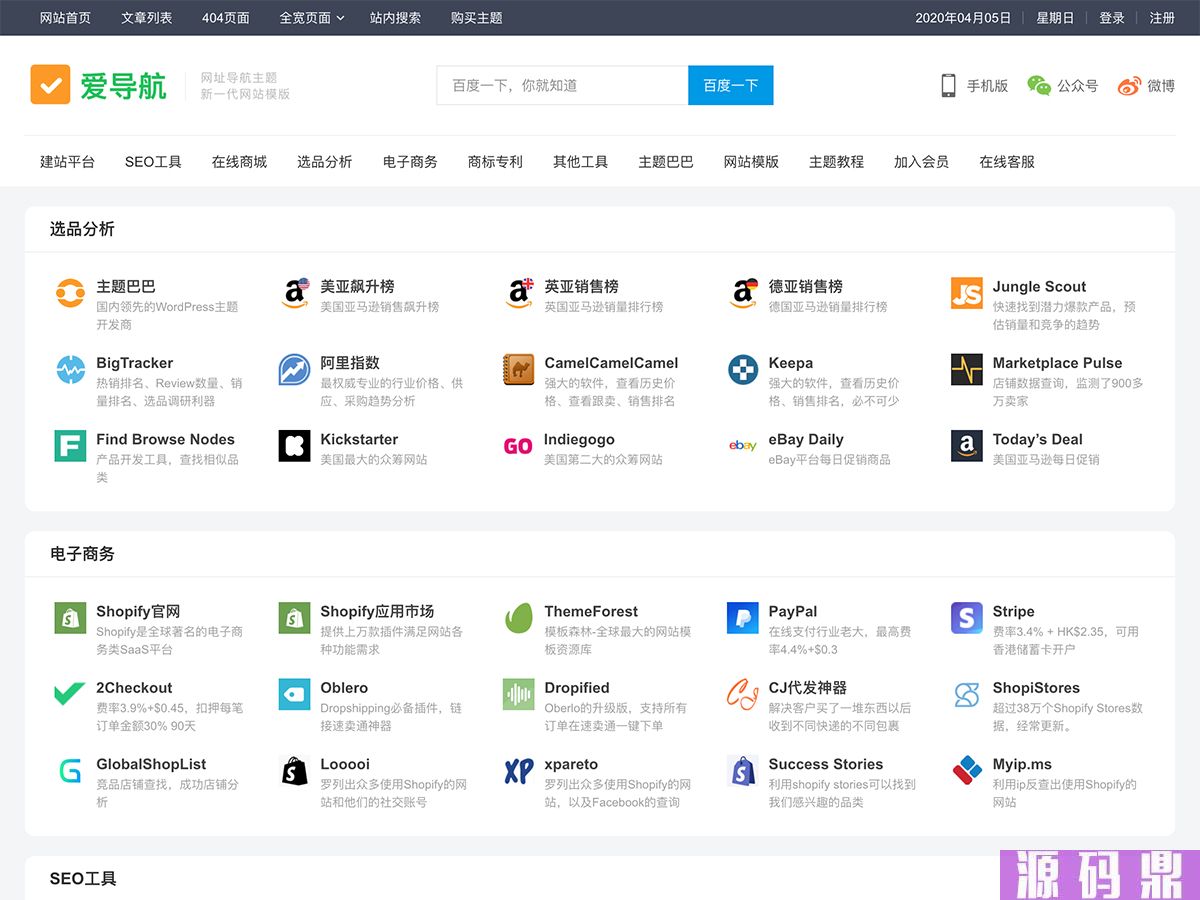
Task: Click the 德亚销售榜 Amazon Germany icon
Action: (x=742, y=294)
